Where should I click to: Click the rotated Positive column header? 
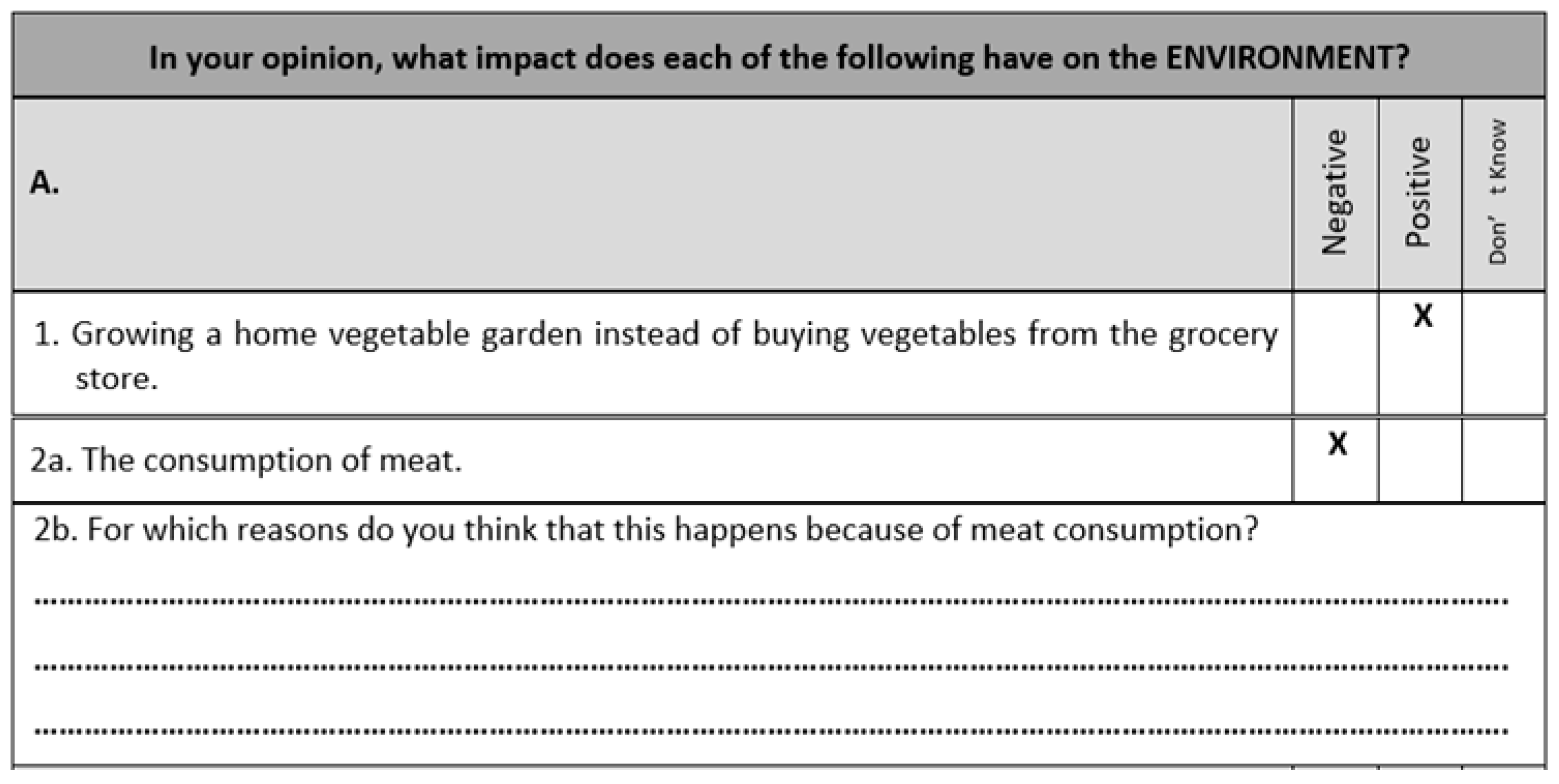point(1418,192)
